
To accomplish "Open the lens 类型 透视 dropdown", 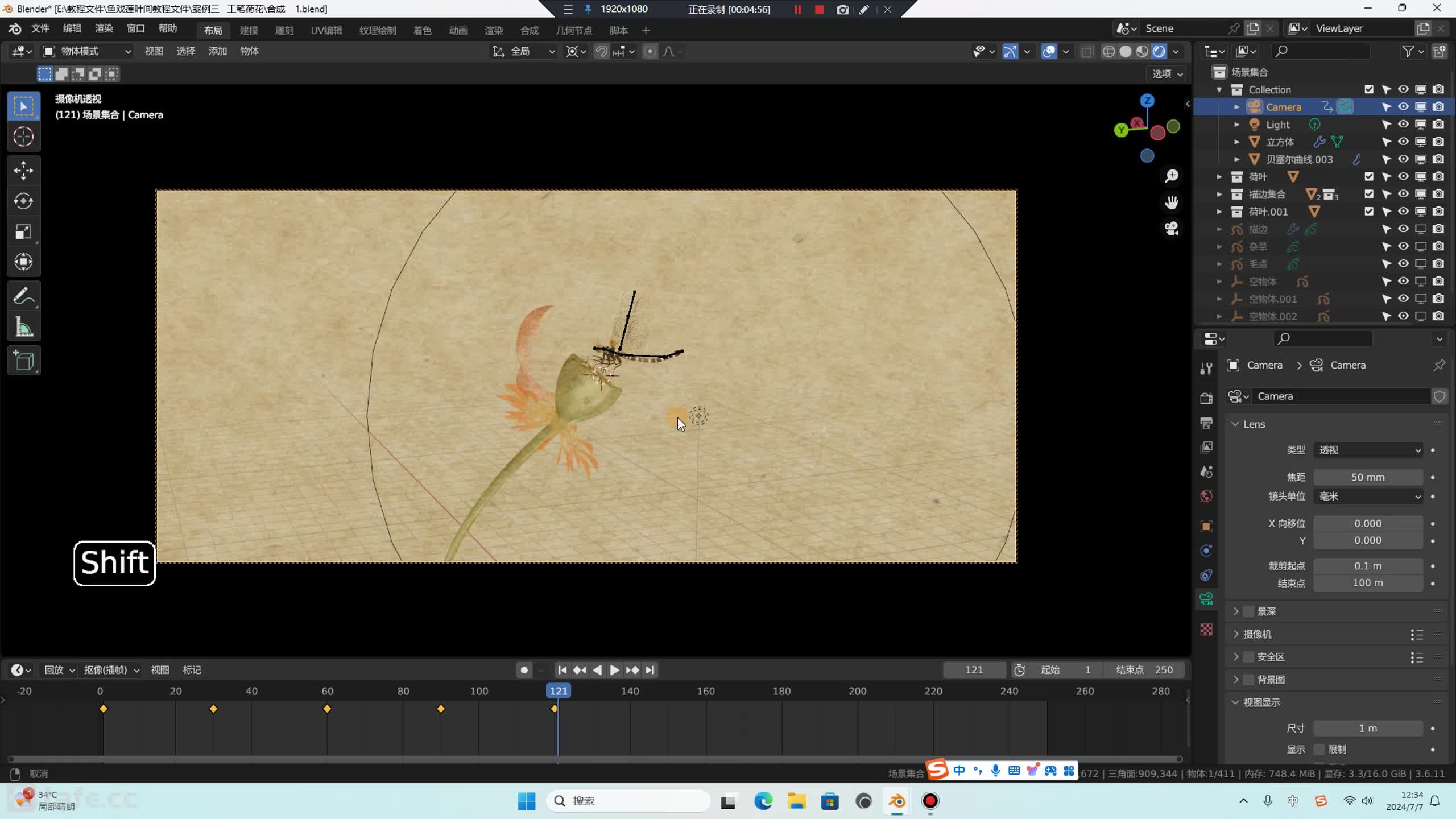I will coord(1368,450).
